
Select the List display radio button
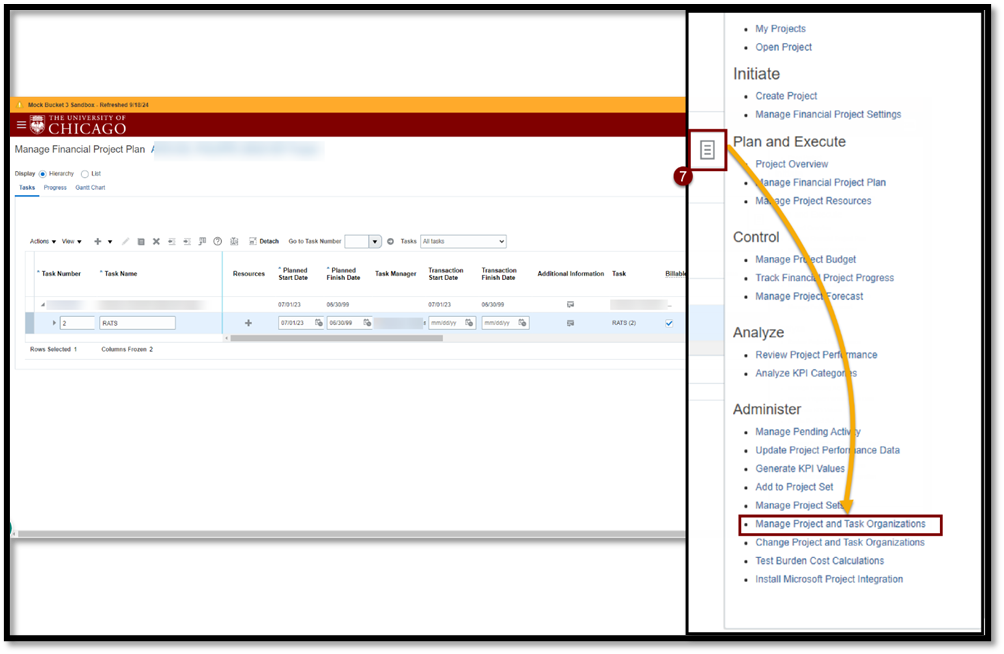[x=85, y=173]
